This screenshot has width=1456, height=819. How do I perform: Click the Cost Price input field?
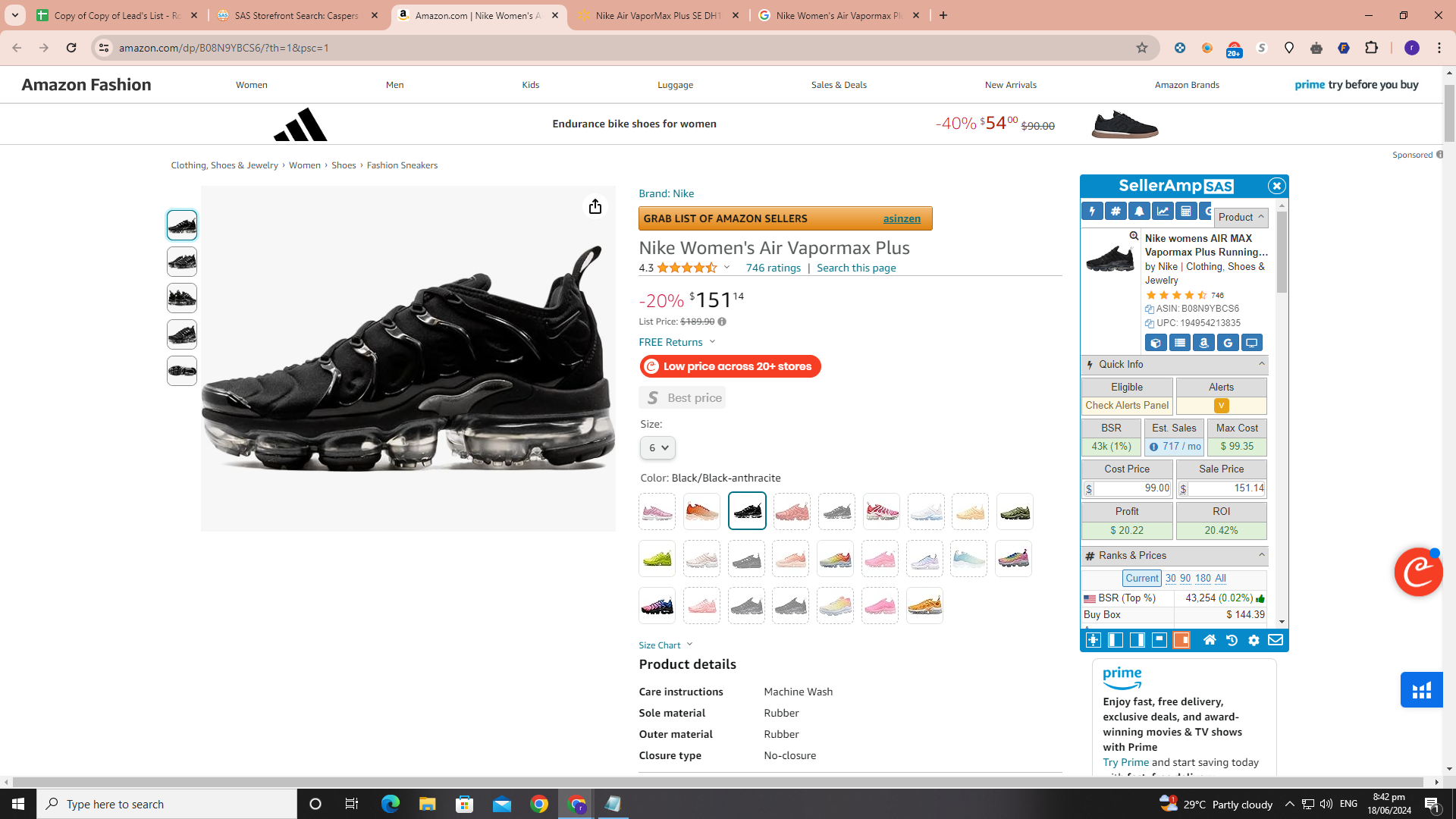pos(1131,488)
